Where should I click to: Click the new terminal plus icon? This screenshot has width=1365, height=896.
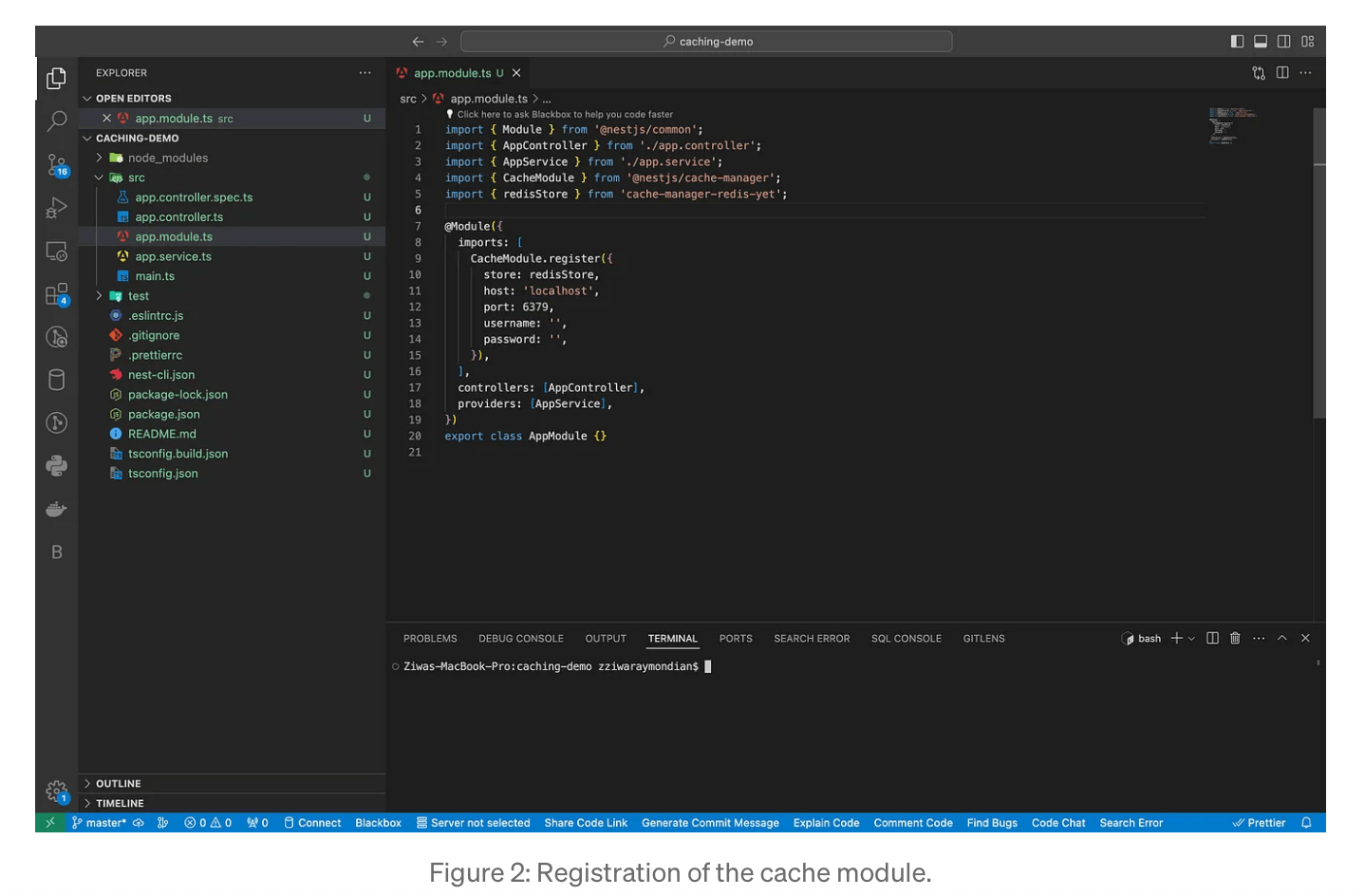coord(1177,638)
